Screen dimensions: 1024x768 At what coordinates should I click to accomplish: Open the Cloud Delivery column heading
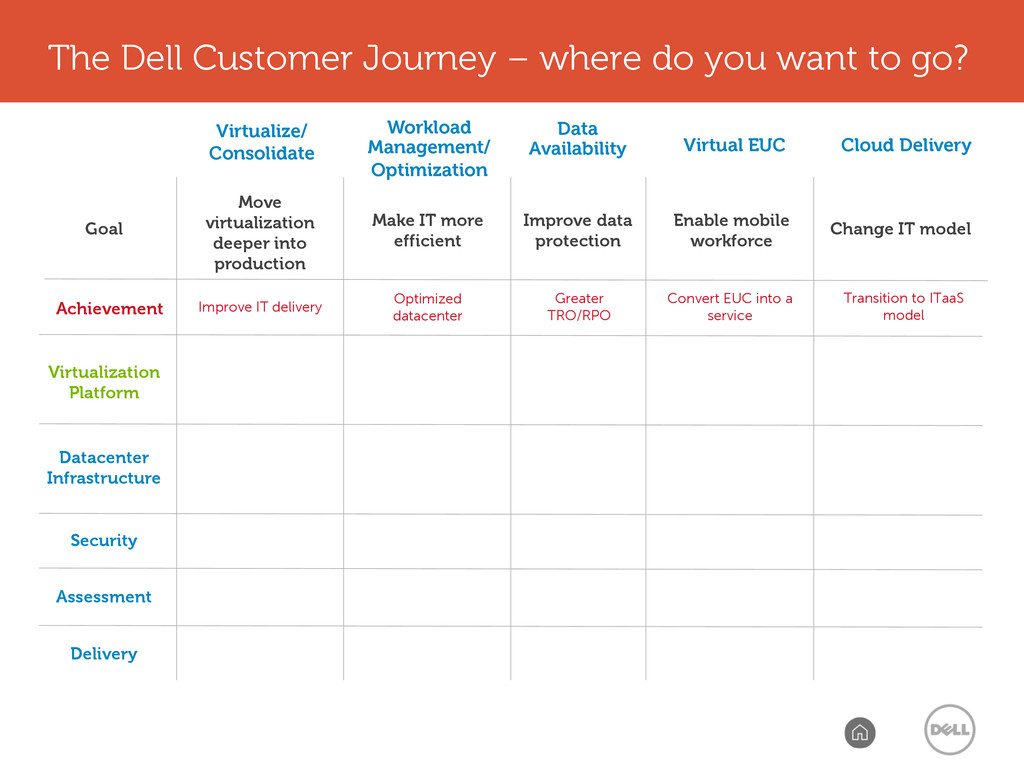(906, 145)
